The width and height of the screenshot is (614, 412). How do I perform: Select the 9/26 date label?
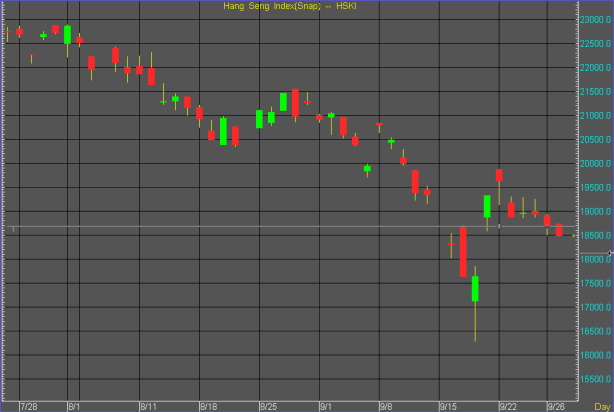[x=556, y=407]
